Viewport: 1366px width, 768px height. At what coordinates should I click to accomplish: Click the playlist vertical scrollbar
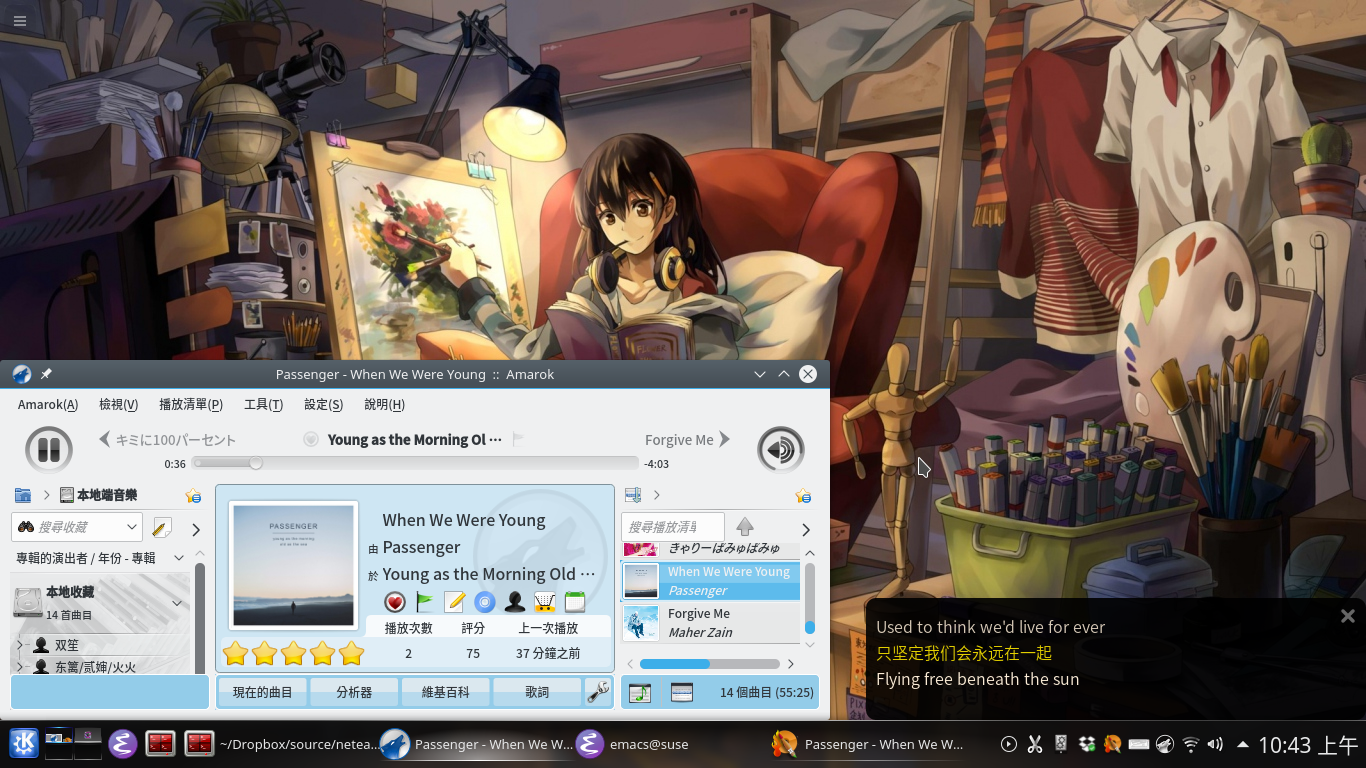click(x=810, y=597)
